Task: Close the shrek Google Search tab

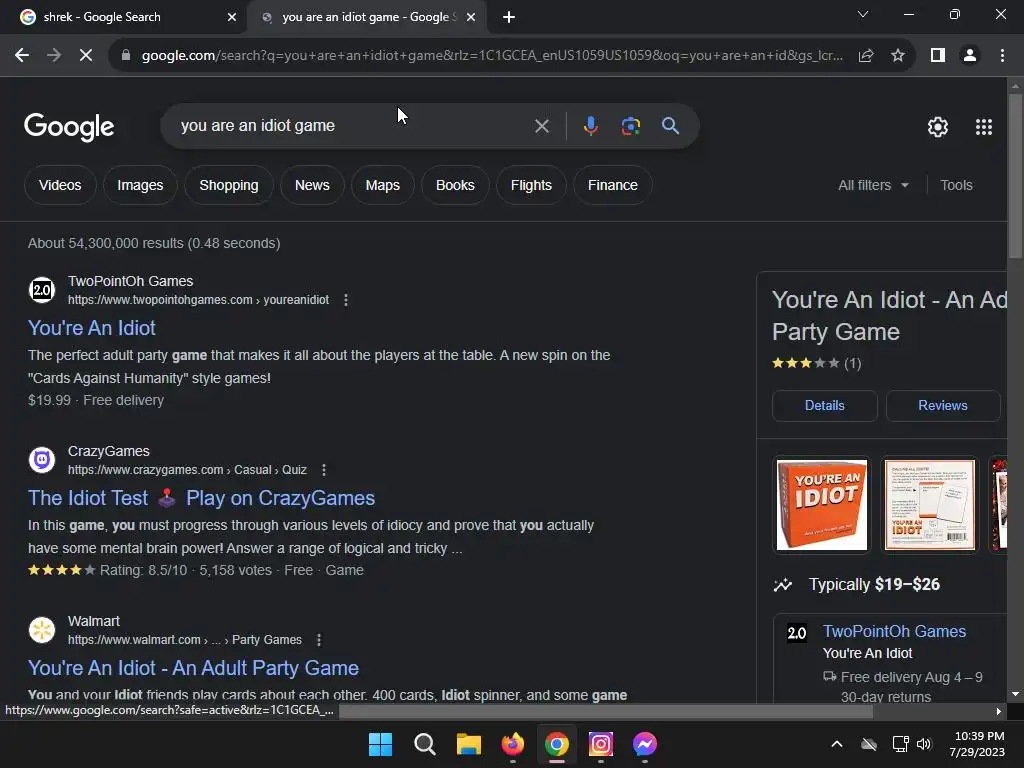Action: click(x=232, y=17)
